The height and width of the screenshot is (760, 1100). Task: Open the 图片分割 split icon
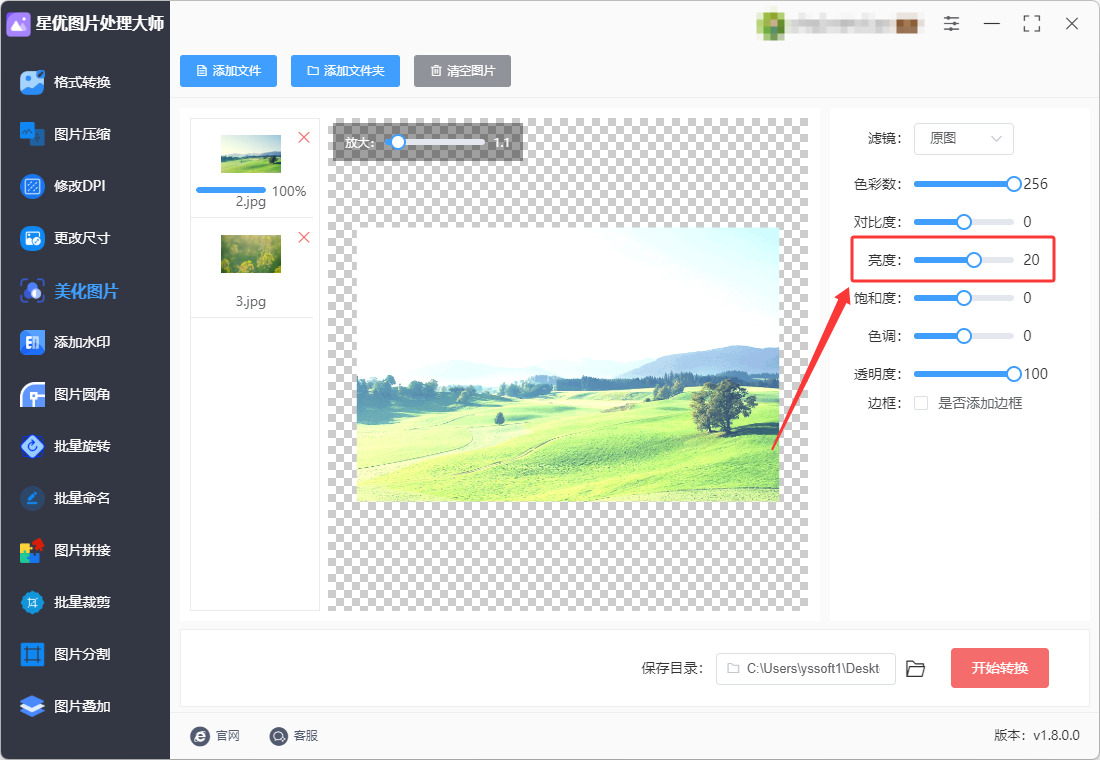click(x=32, y=654)
